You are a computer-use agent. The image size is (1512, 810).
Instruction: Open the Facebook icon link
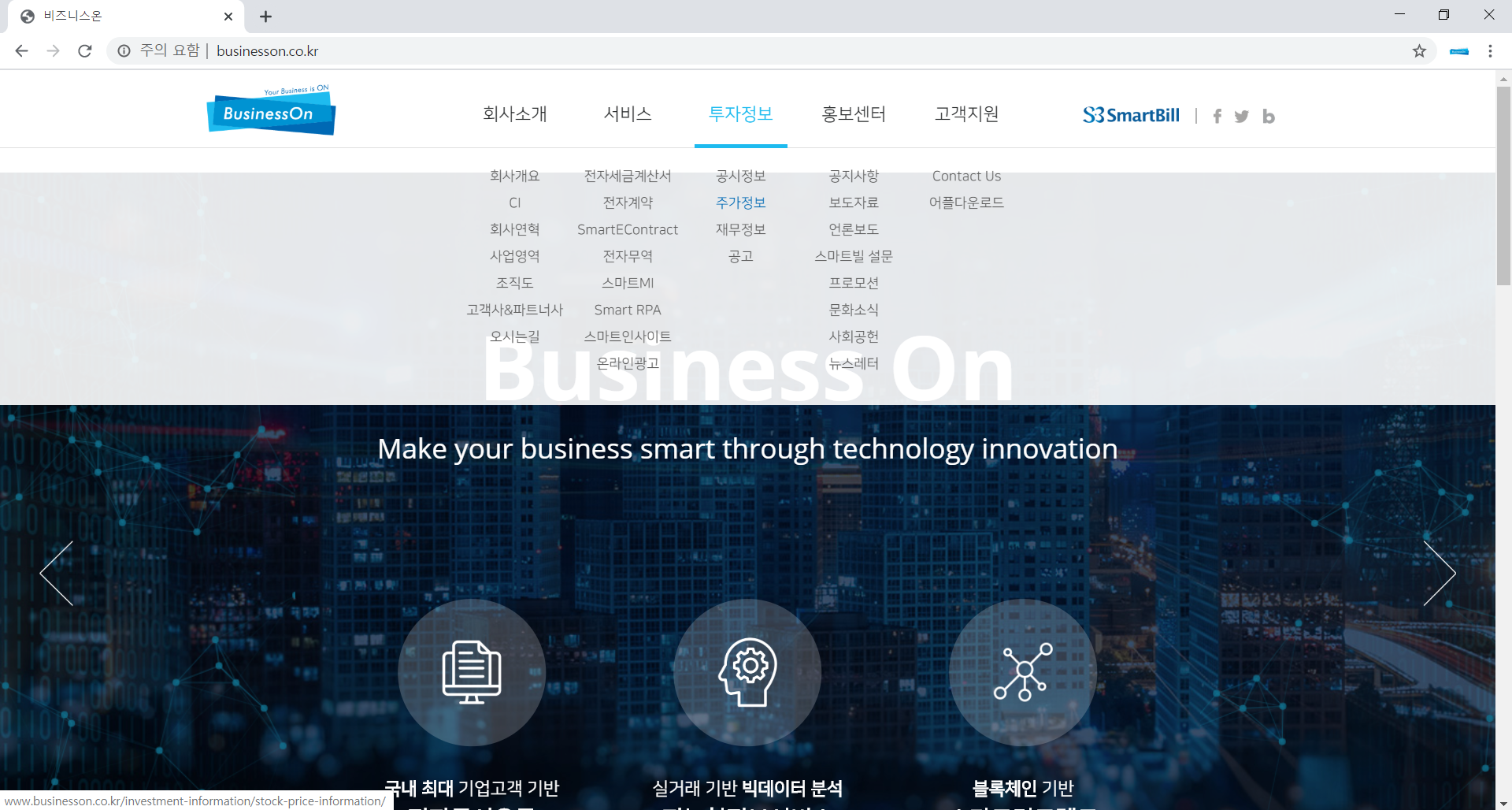(x=1217, y=116)
